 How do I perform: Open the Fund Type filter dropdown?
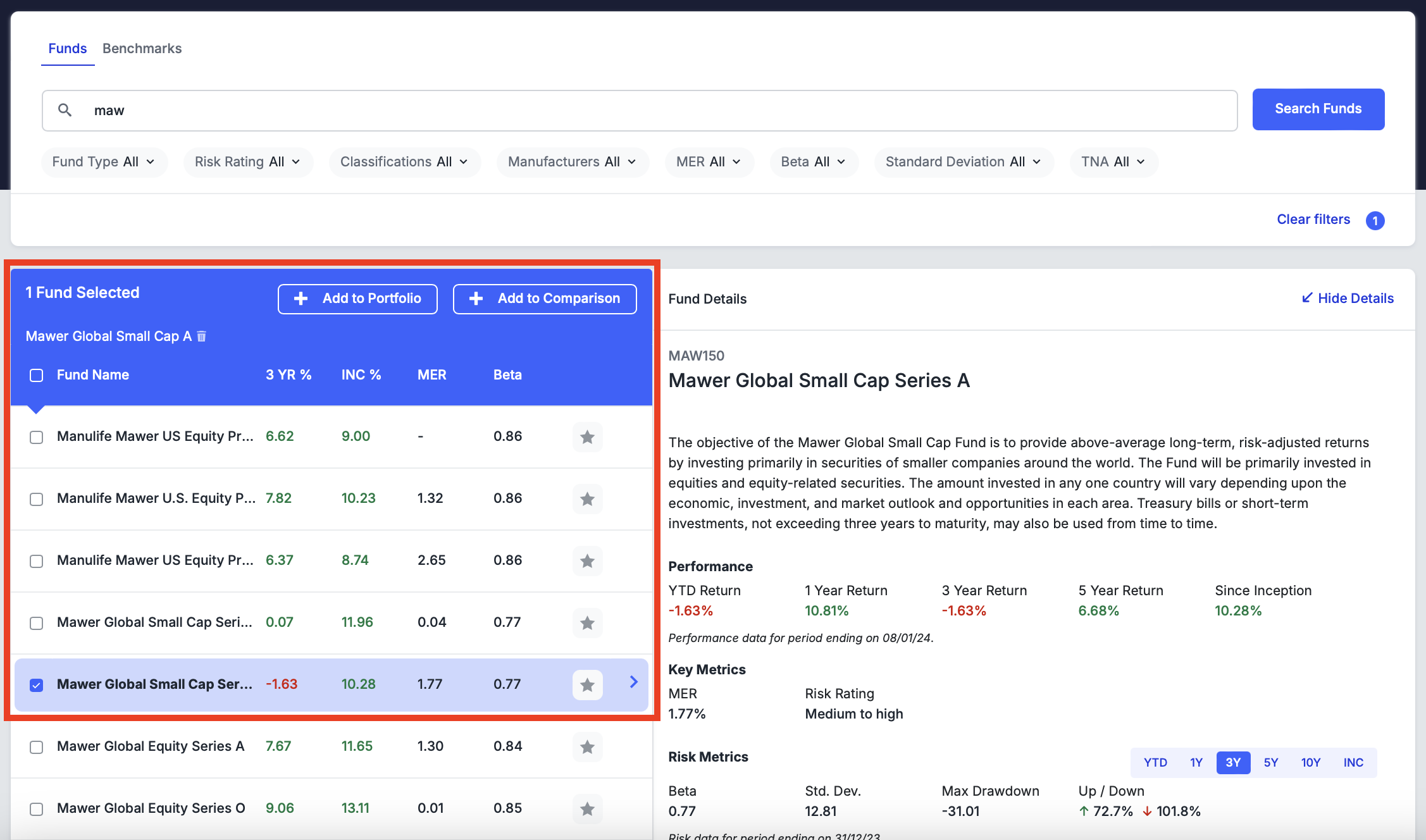coord(104,162)
